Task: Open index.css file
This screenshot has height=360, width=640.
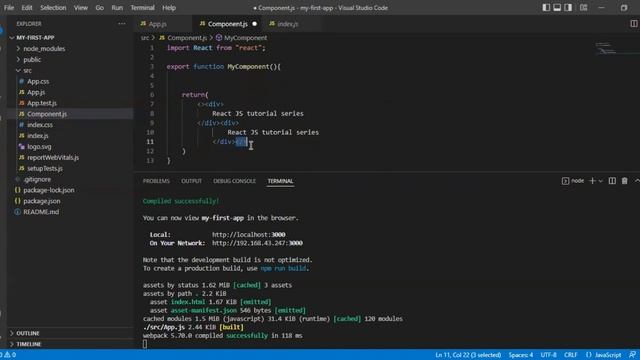Action: (40, 125)
